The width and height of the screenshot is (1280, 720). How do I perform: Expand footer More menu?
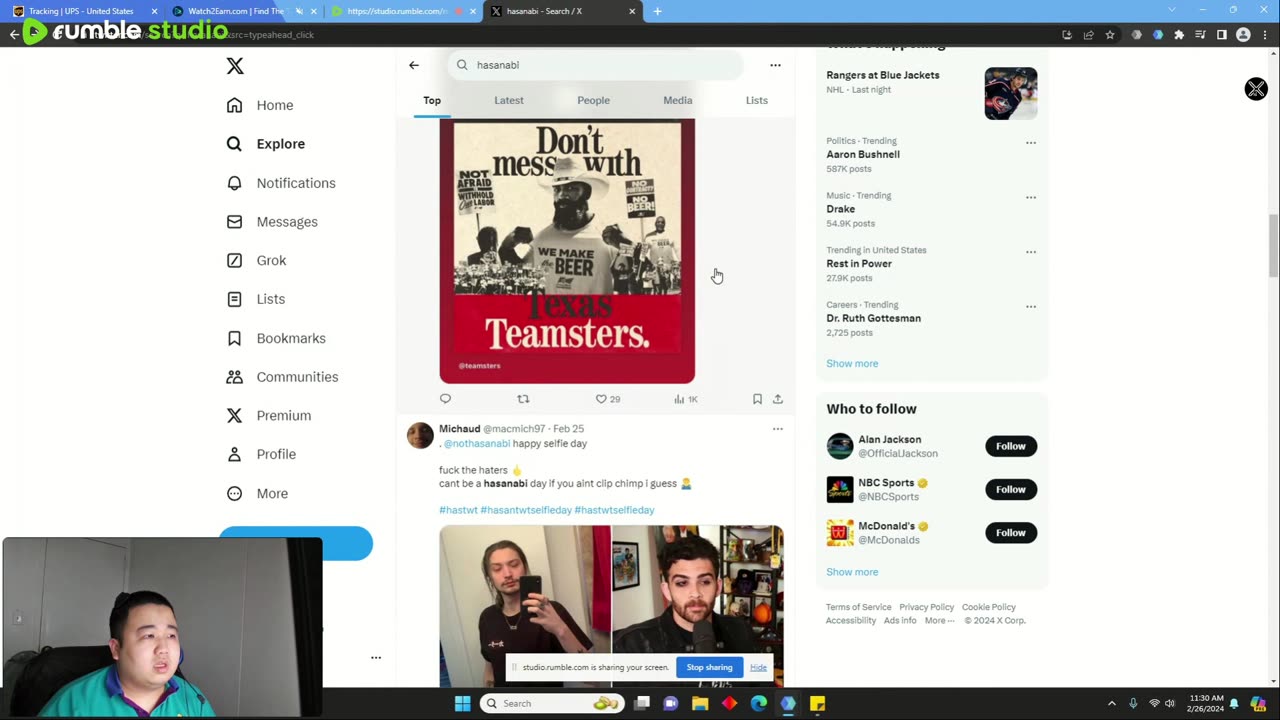pos(939,621)
